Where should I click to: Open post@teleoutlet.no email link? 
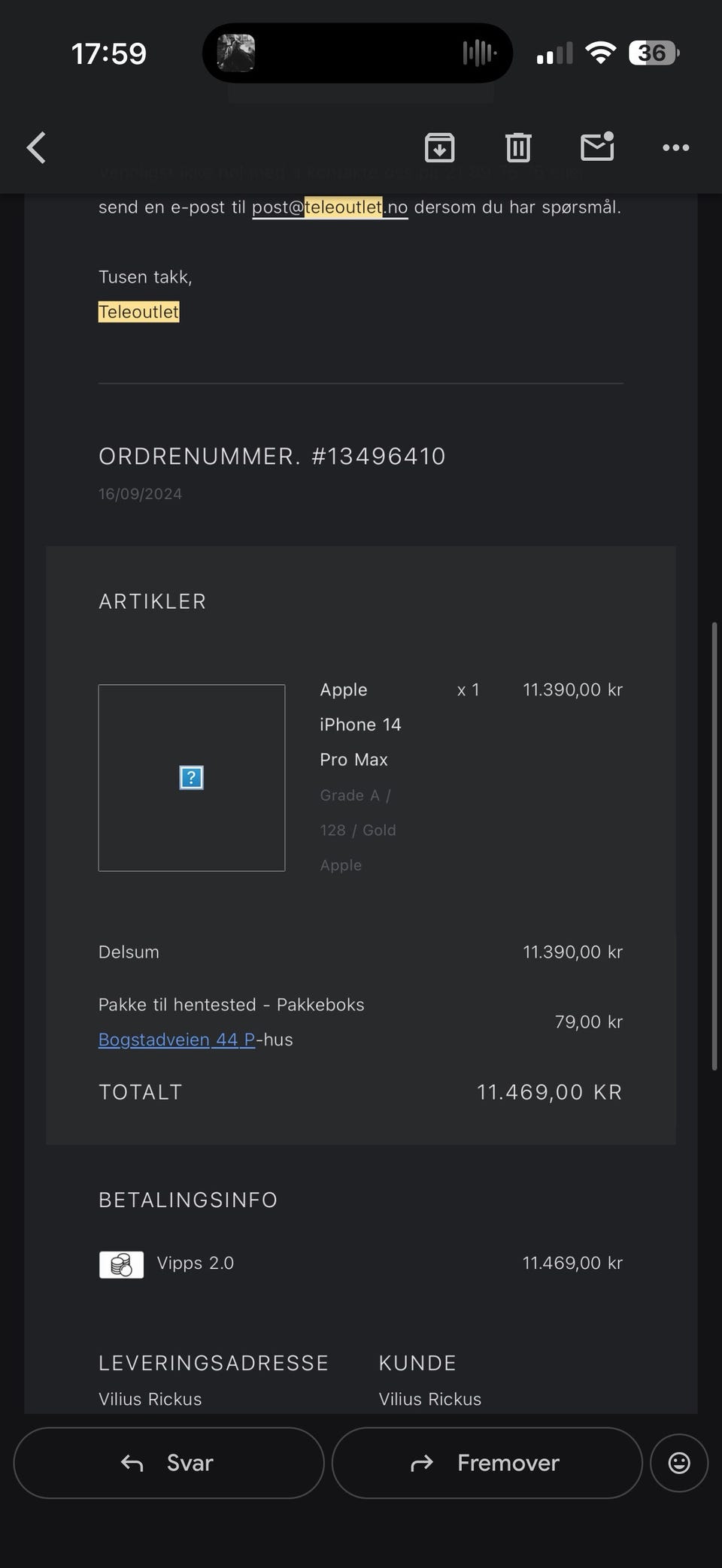pos(329,207)
